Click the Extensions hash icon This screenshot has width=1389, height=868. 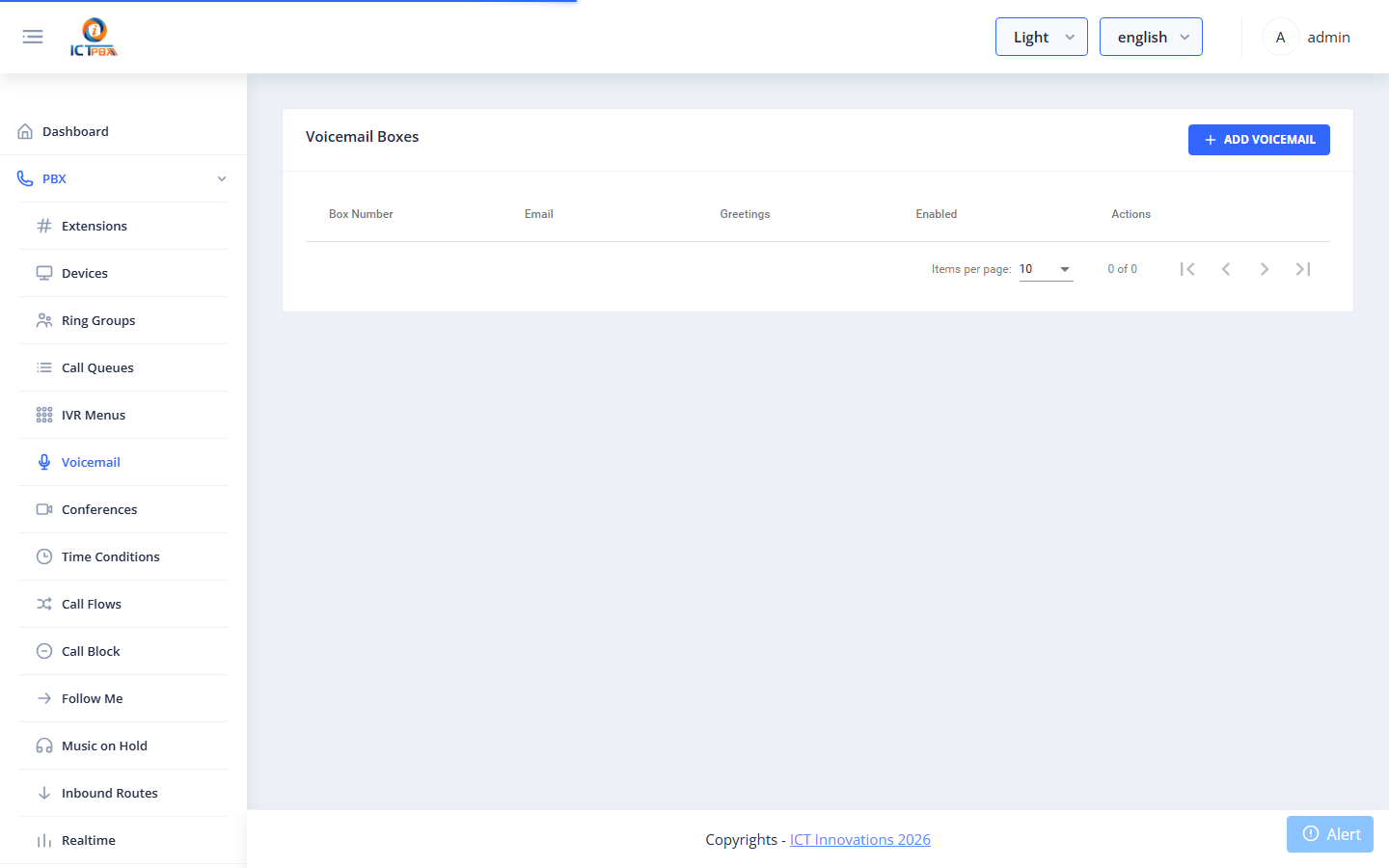coord(44,226)
